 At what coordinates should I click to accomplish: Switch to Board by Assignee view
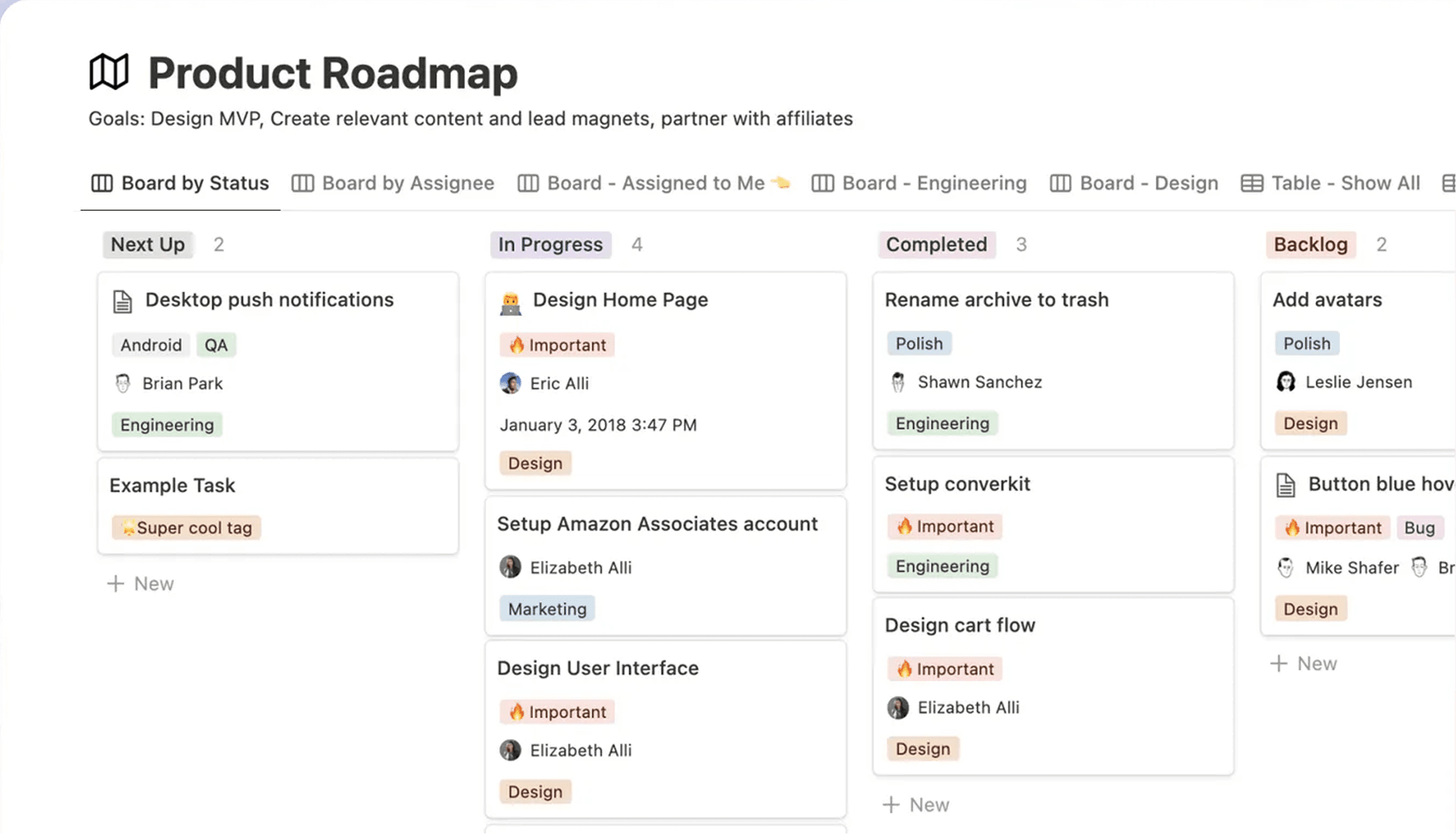(x=393, y=183)
